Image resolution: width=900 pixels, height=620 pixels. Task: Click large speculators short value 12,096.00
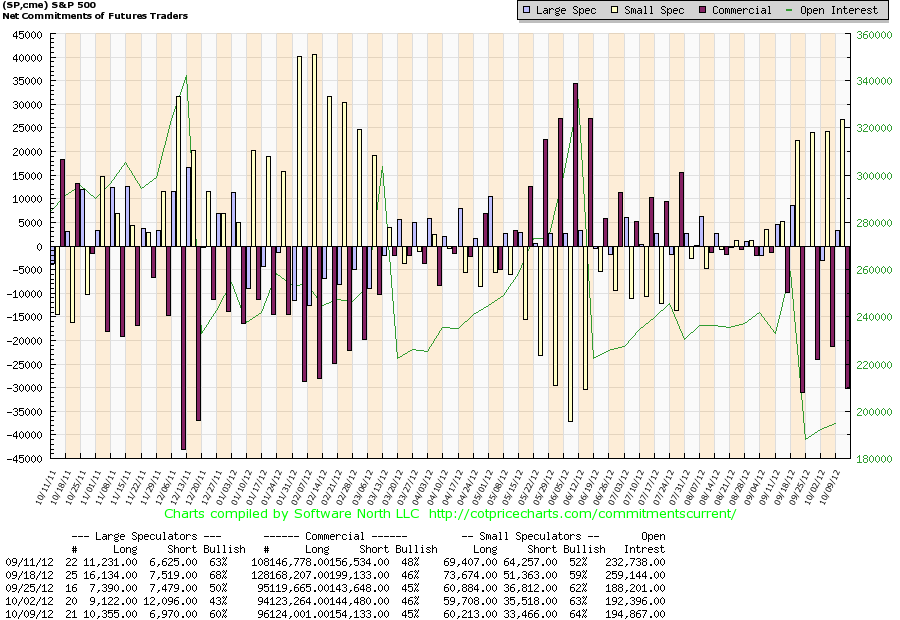click(x=170, y=601)
